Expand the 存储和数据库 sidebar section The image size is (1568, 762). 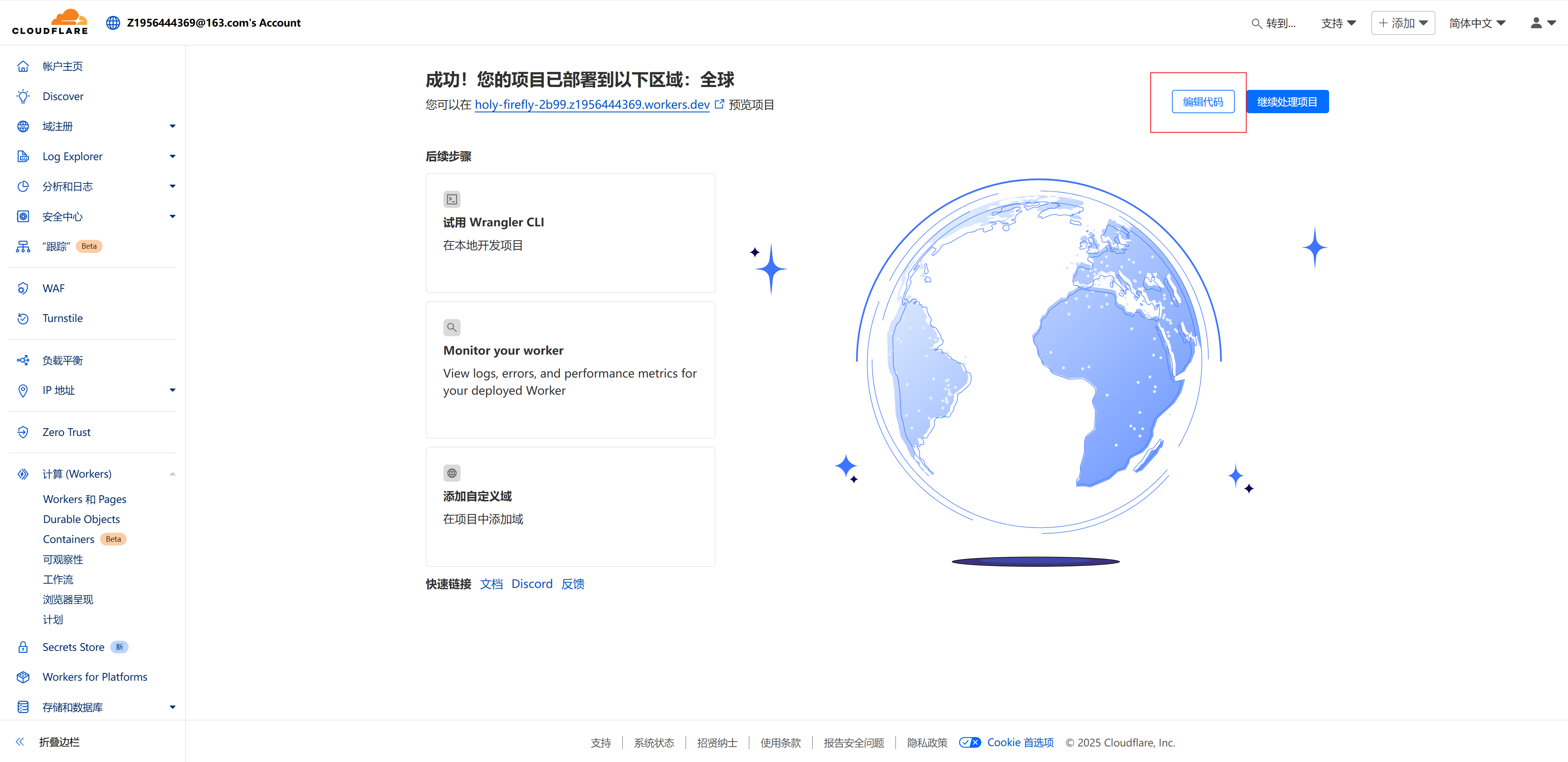172,707
